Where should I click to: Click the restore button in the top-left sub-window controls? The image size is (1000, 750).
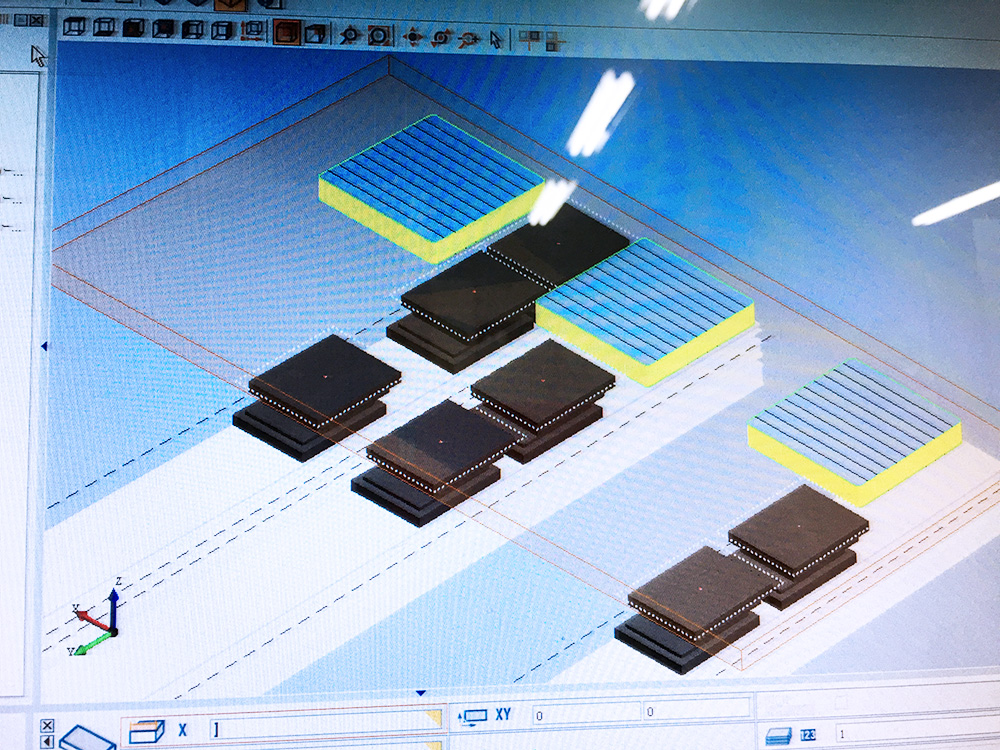21,20
